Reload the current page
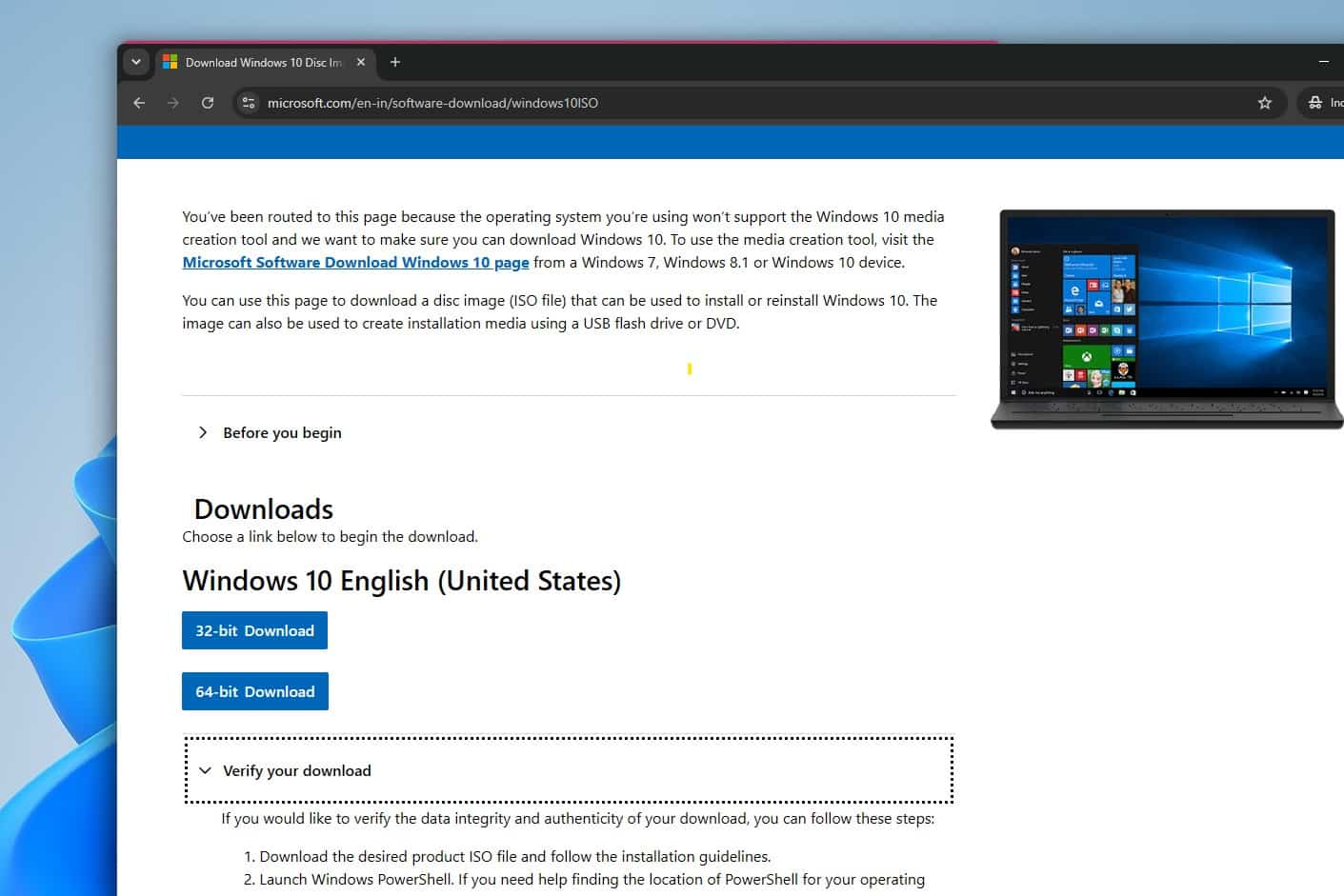The height and width of the screenshot is (896, 1344). point(208,103)
